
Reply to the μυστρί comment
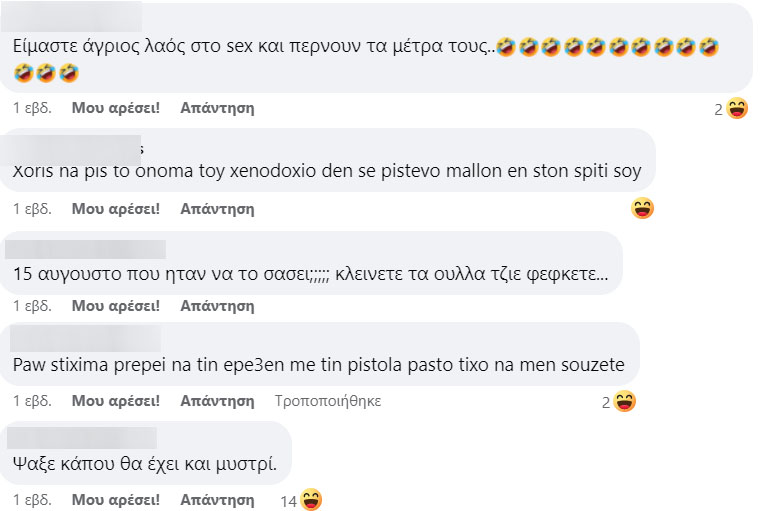coord(217,500)
